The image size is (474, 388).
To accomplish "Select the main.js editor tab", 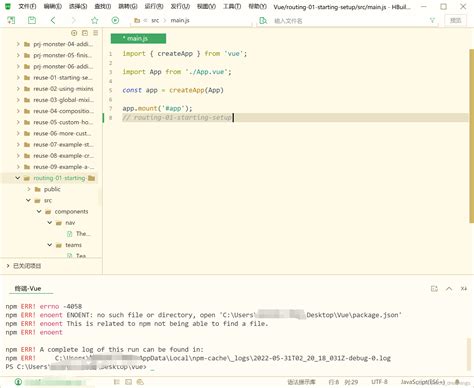I will click(x=138, y=38).
